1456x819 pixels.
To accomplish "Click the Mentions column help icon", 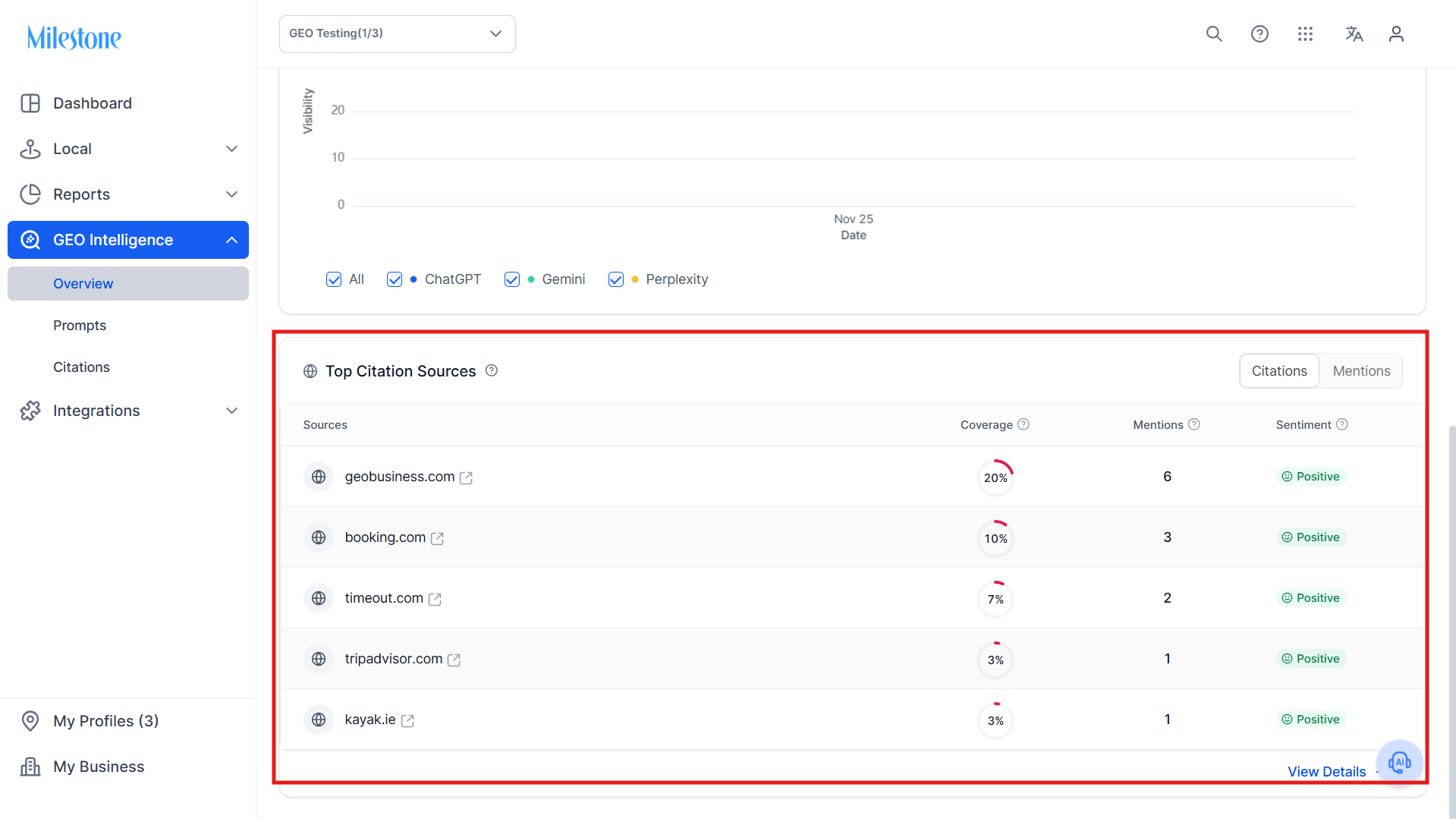I will (x=1194, y=424).
